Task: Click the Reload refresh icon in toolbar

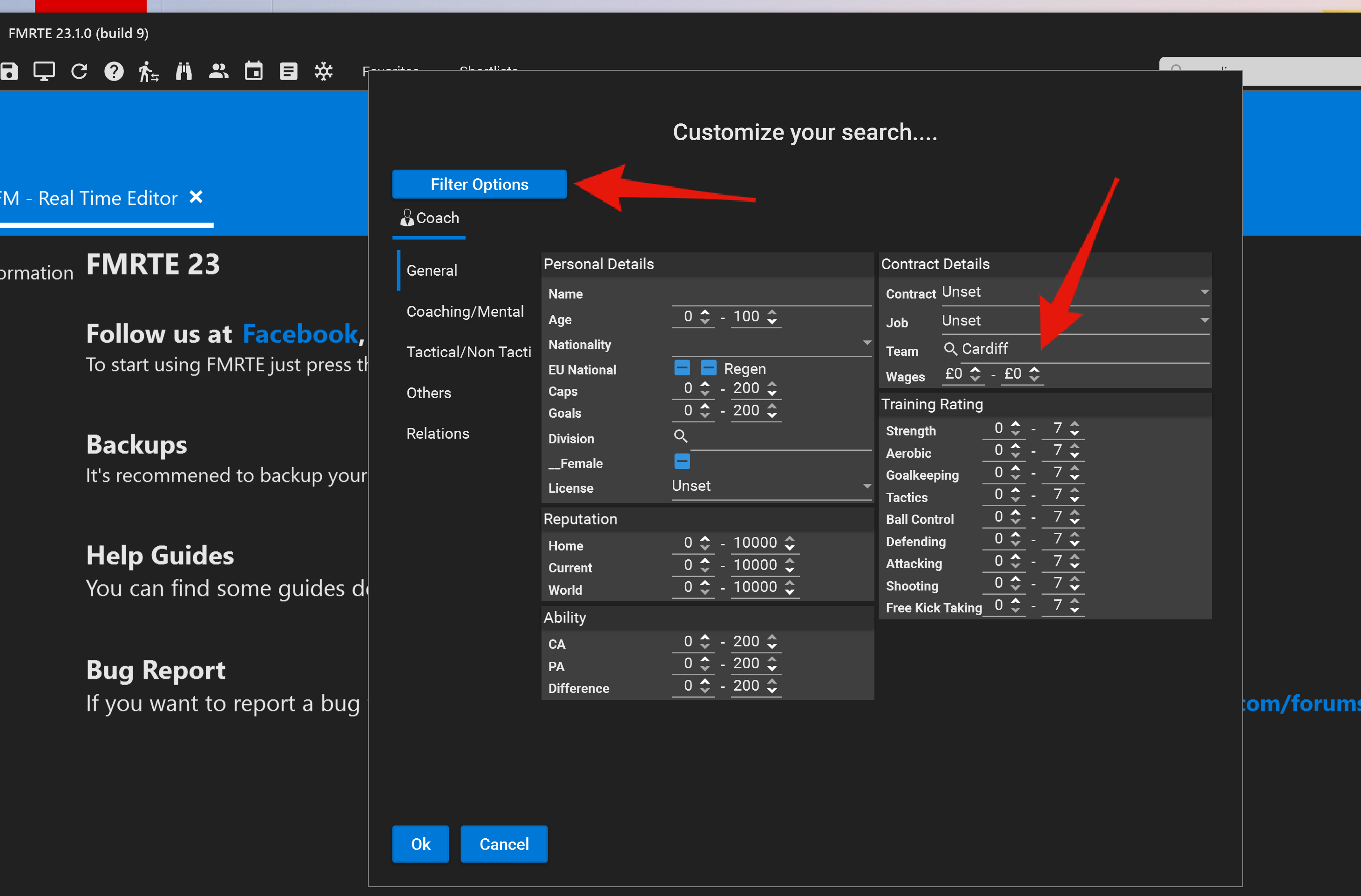Action: (x=79, y=71)
